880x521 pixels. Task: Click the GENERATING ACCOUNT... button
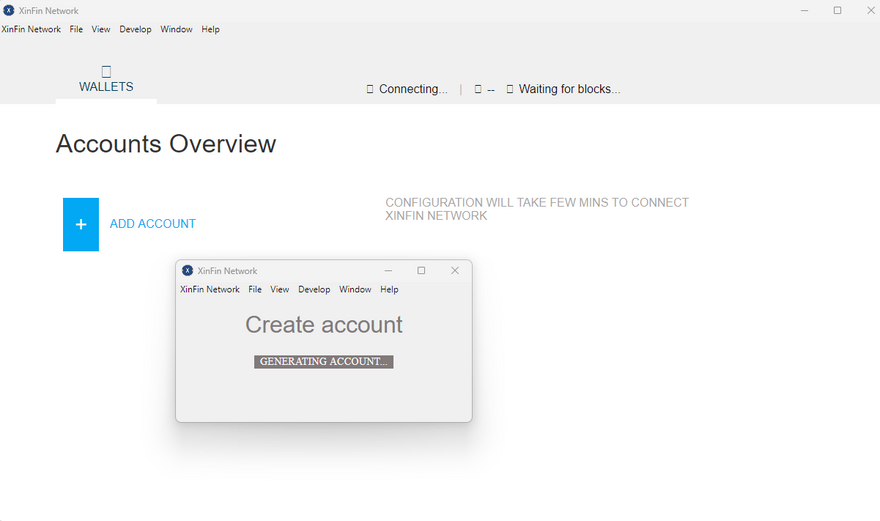[324, 362]
